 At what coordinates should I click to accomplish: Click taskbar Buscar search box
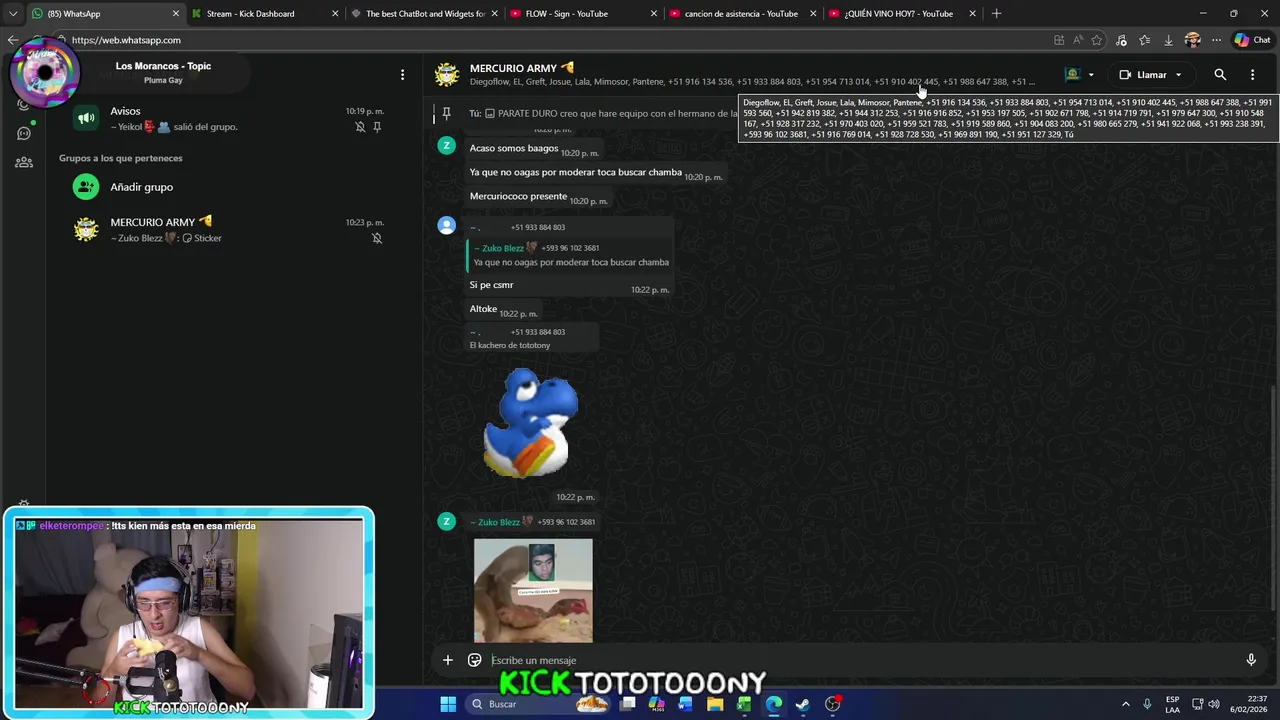pos(538,704)
